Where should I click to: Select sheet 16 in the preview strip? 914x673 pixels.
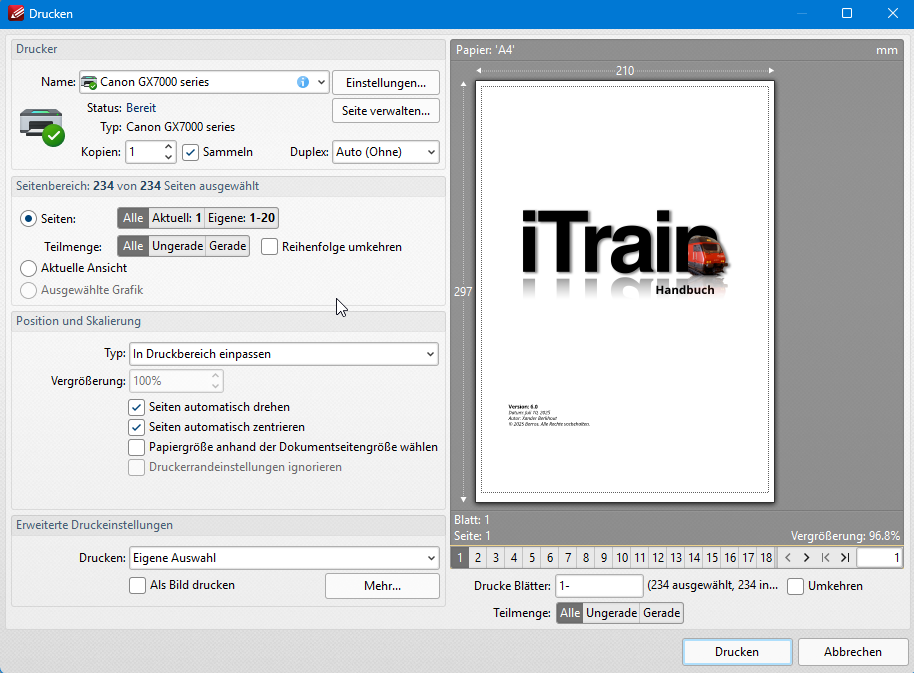(730, 558)
